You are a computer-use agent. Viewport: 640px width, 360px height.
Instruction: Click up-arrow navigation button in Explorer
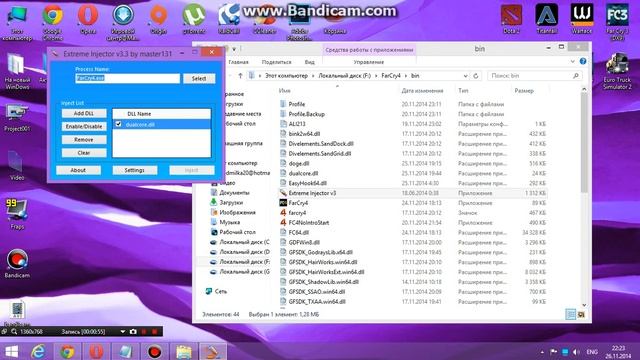240,76
